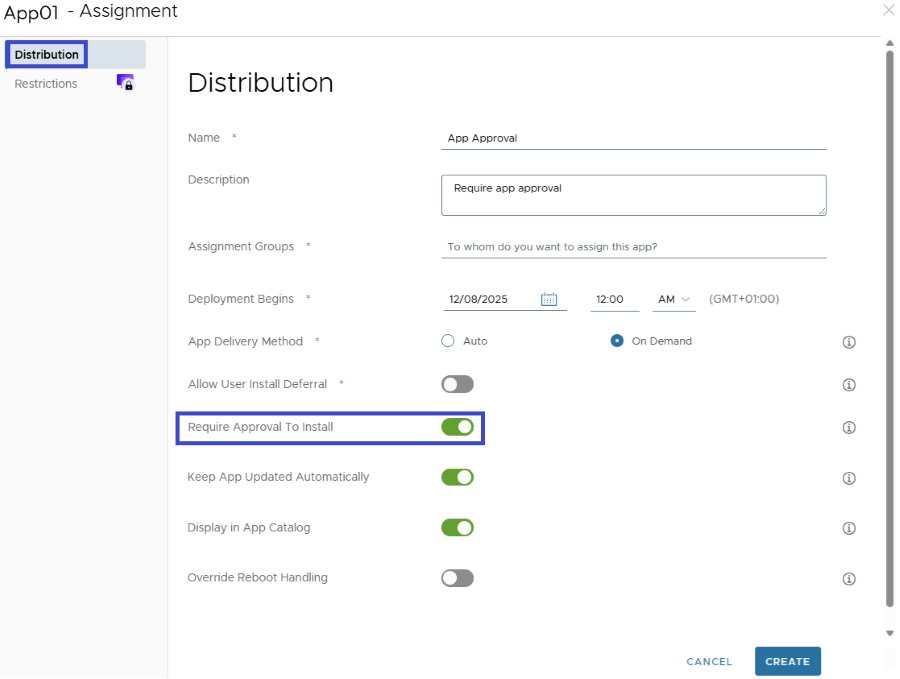Show info for App Delivery Method
Screen dimensions: 900x679
click(x=849, y=342)
